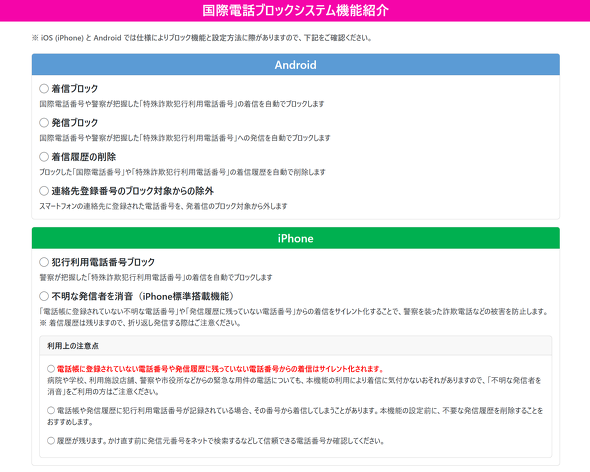Image resolution: width=590 pixels, height=472 pixels.
Task: Click the note starting ※ iOS (iPhone) と Android
Action: pyautogui.click(x=202, y=38)
